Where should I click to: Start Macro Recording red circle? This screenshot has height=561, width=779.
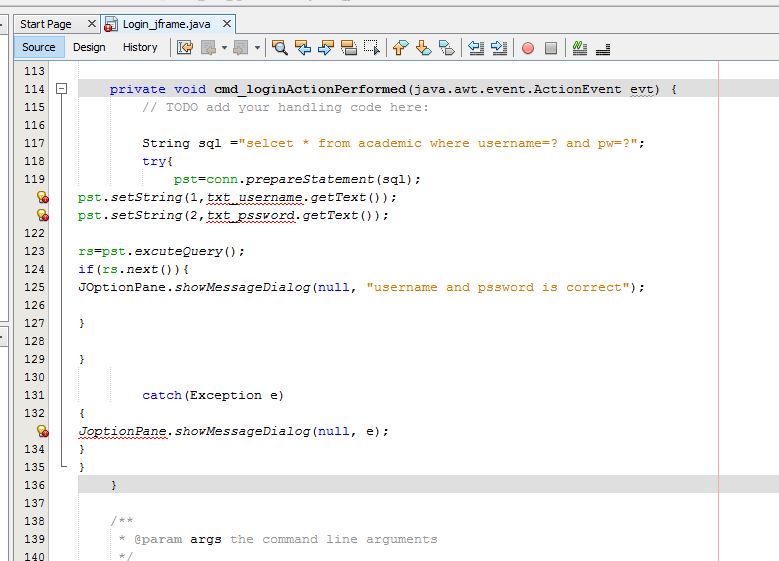click(528, 48)
